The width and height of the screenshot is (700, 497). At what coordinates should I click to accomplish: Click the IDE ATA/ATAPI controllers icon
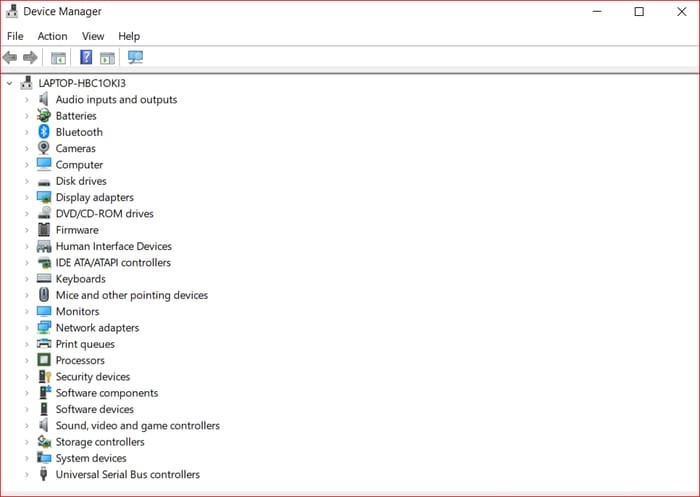[44, 263]
